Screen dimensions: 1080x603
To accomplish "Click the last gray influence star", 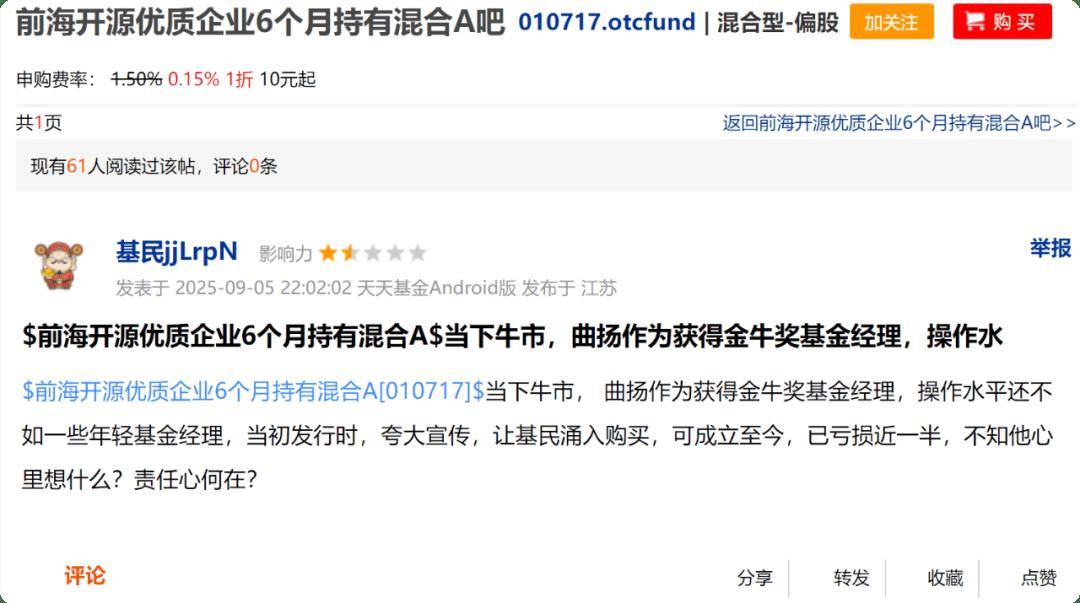I will (x=417, y=254).
